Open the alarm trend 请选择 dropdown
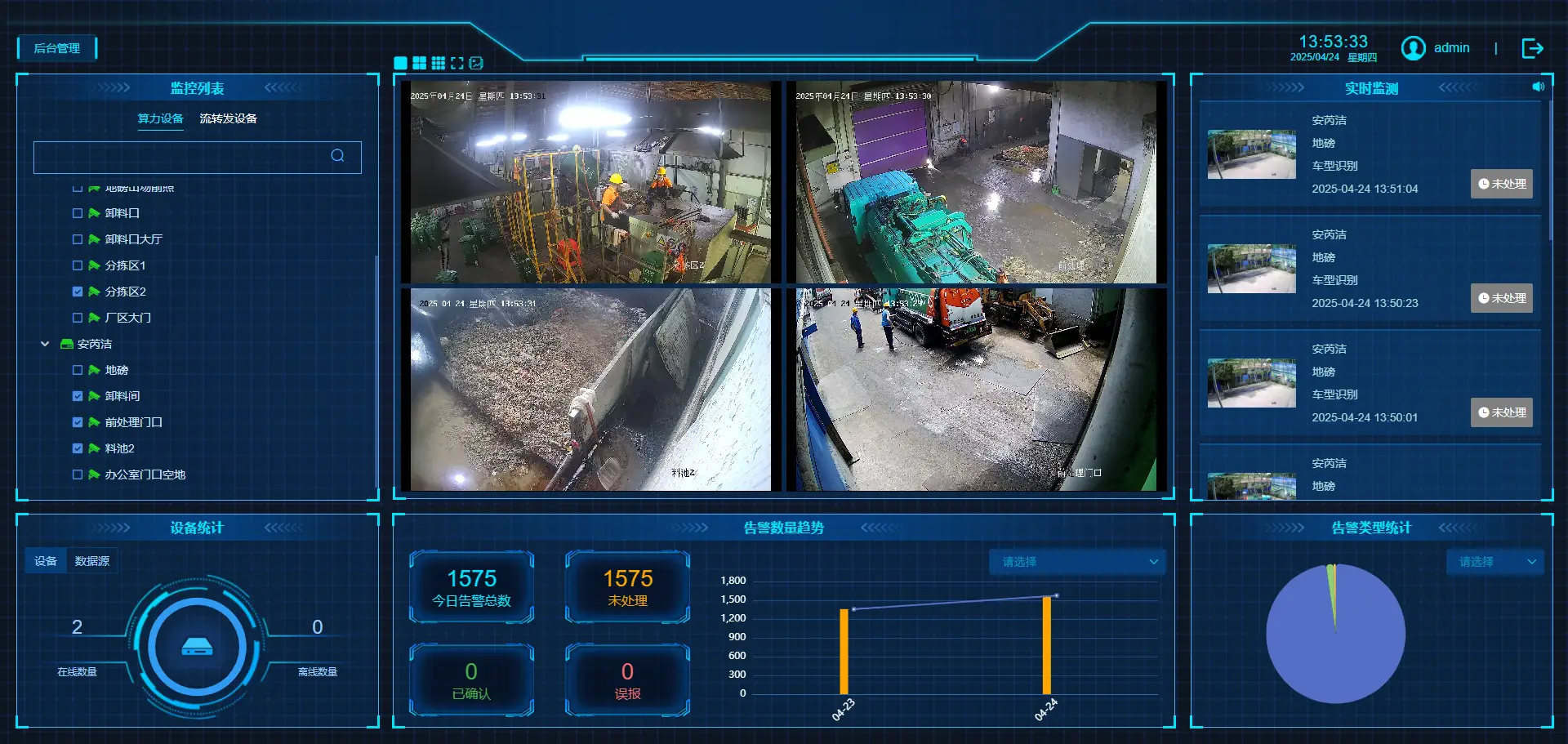This screenshot has width=1568, height=744. [1078, 562]
